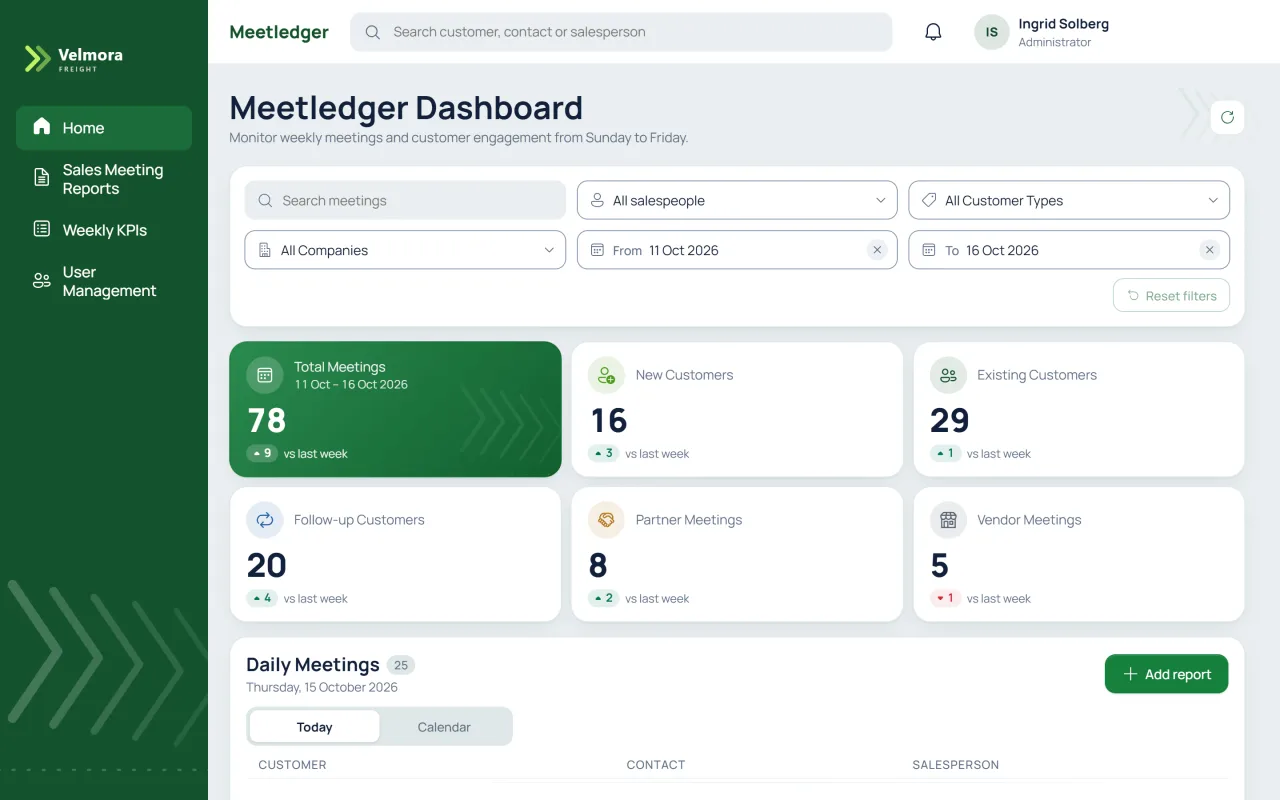Click the Vendor Meetings store icon
The image size is (1280, 800).
[x=948, y=520]
